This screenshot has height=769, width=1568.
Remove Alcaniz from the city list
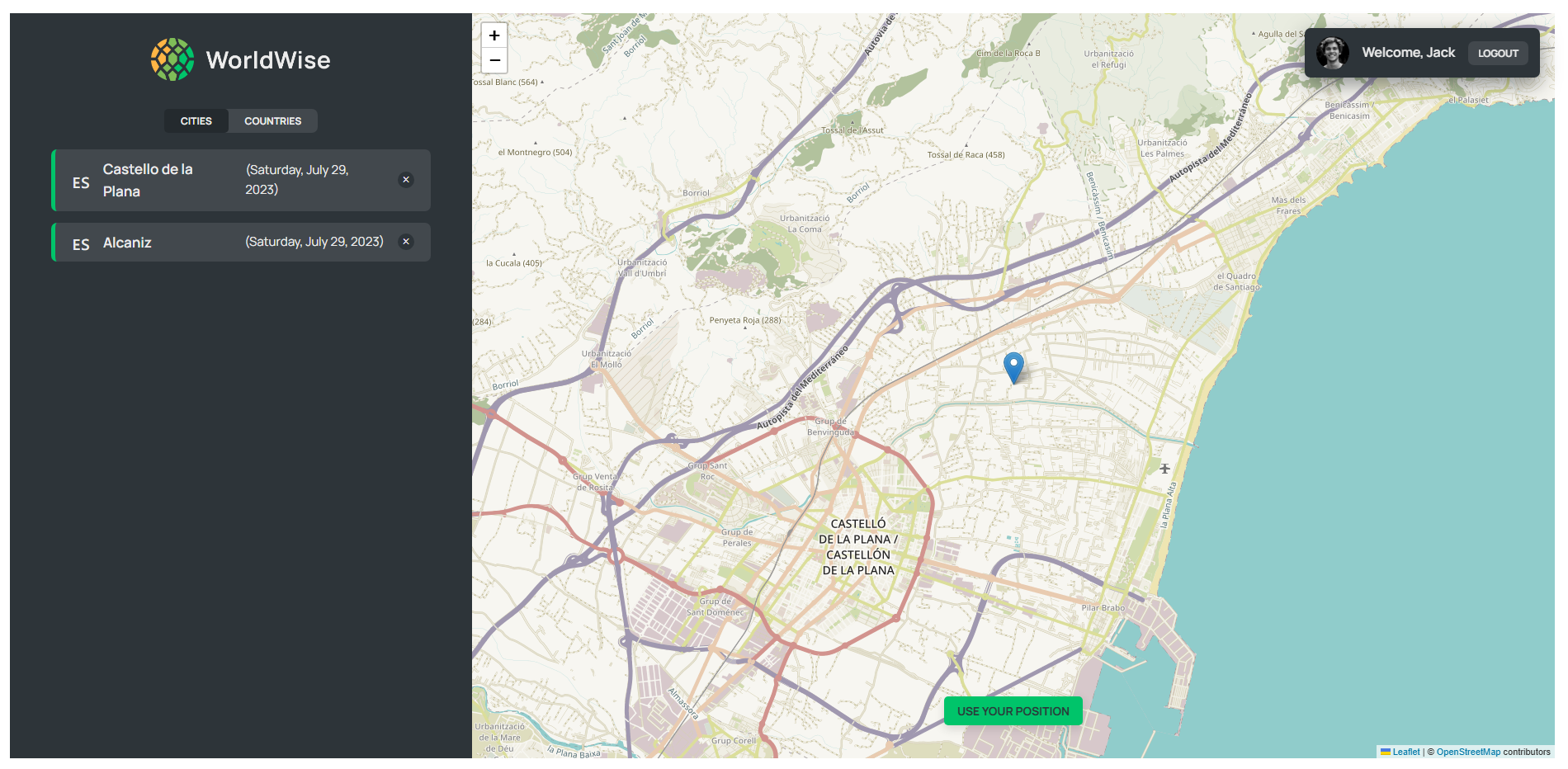point(406,242)
